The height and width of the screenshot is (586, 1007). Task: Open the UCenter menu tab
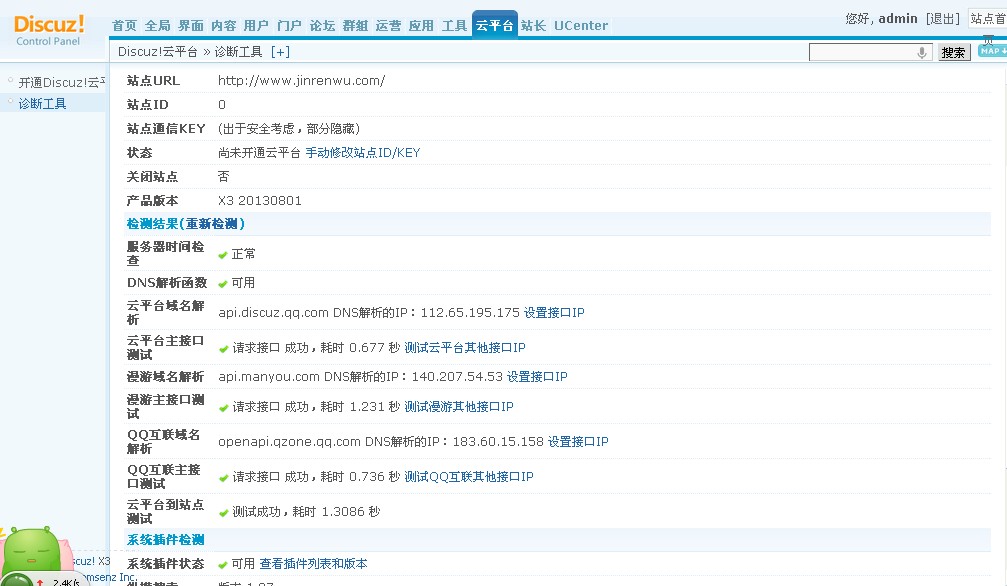[x=581, y=26]
